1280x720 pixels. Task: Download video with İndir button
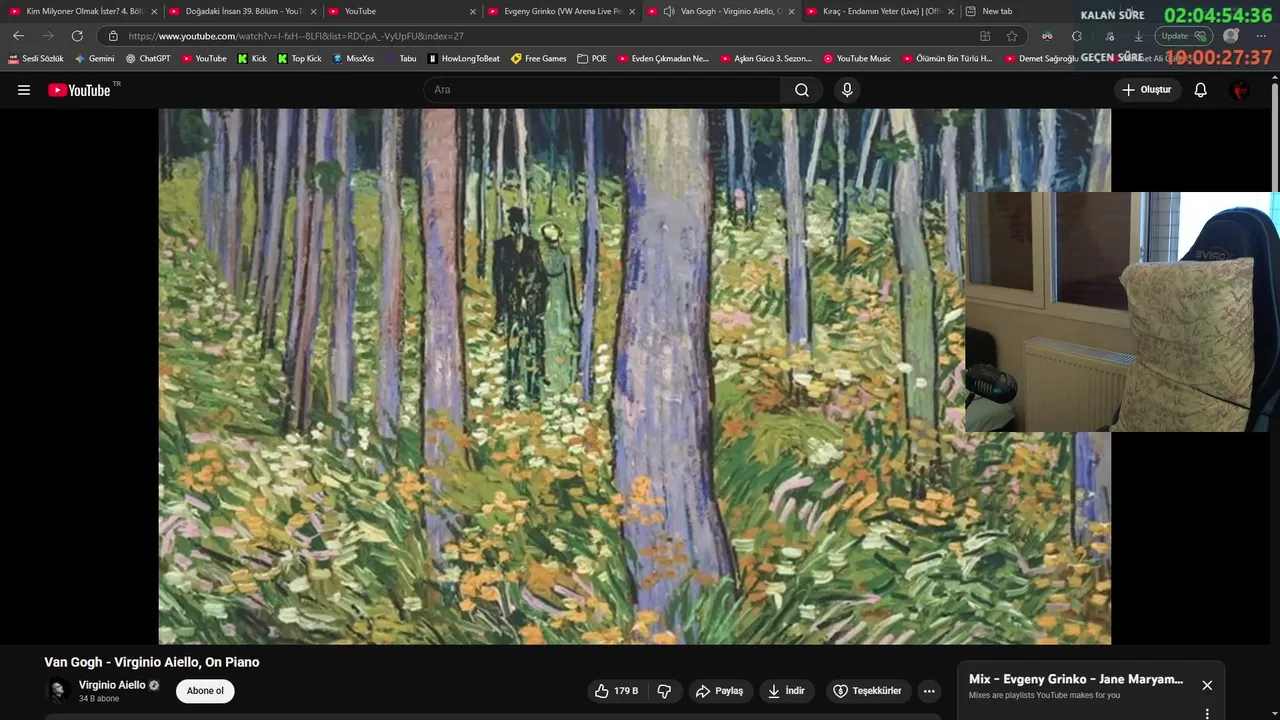pyautogui.click(x=786, y=691)
